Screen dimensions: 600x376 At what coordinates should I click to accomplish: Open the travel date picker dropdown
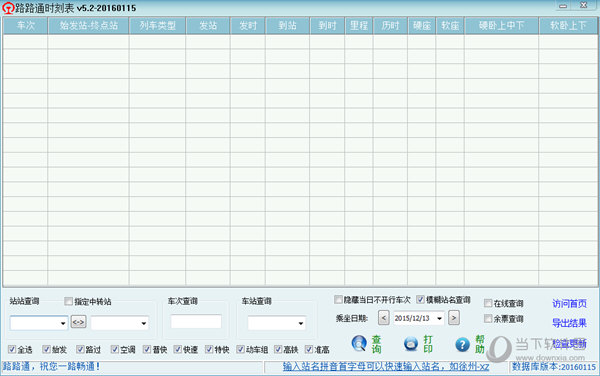pyautogui.click(x=439, y=318)
